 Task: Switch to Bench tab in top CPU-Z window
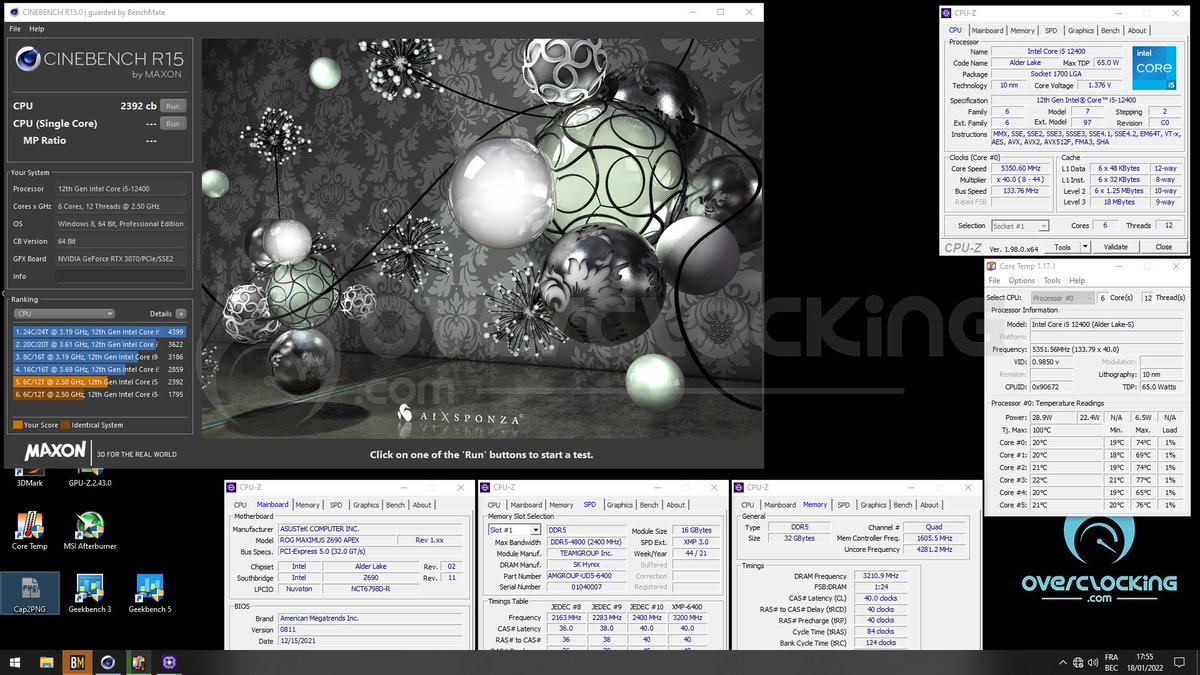point(1110,31)
